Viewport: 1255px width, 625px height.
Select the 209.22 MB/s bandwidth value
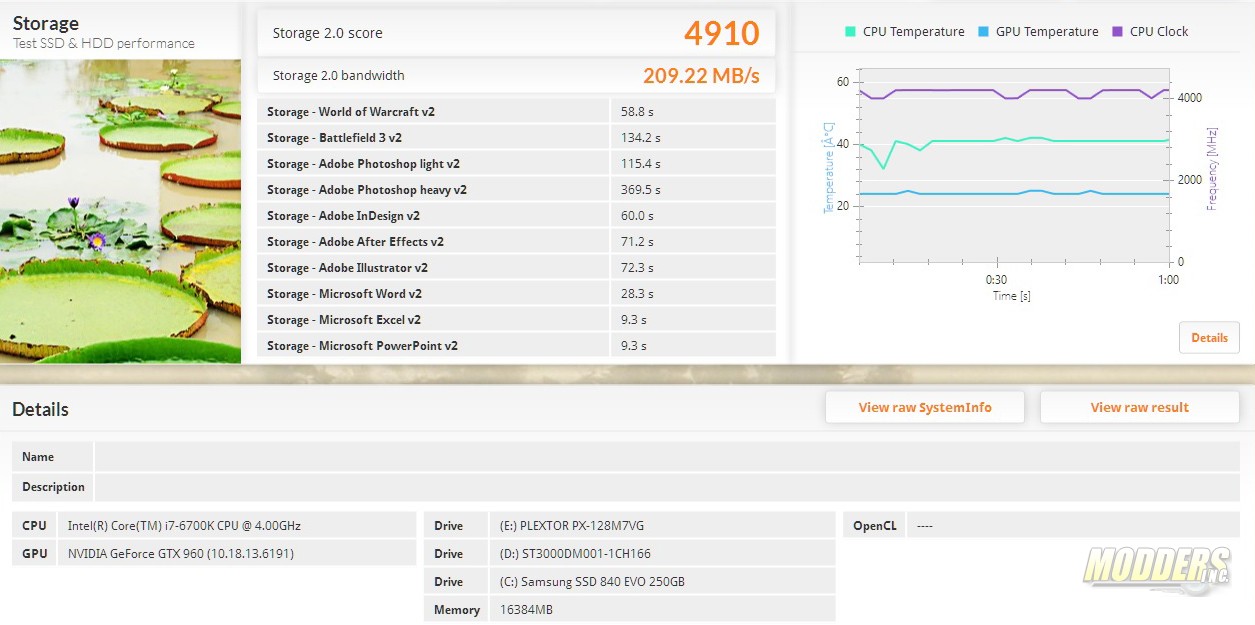[x=701, y=75]
